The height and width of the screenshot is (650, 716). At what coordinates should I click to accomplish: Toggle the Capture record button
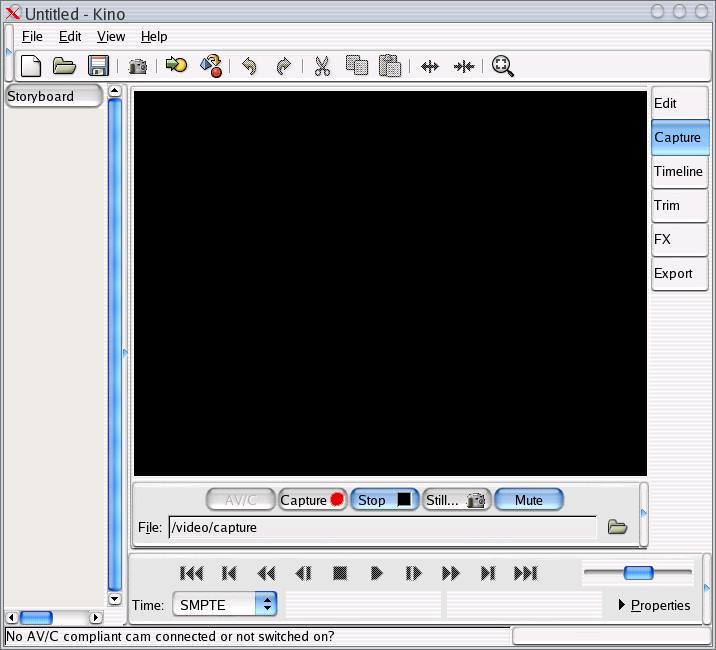click(x=312, y=500)
